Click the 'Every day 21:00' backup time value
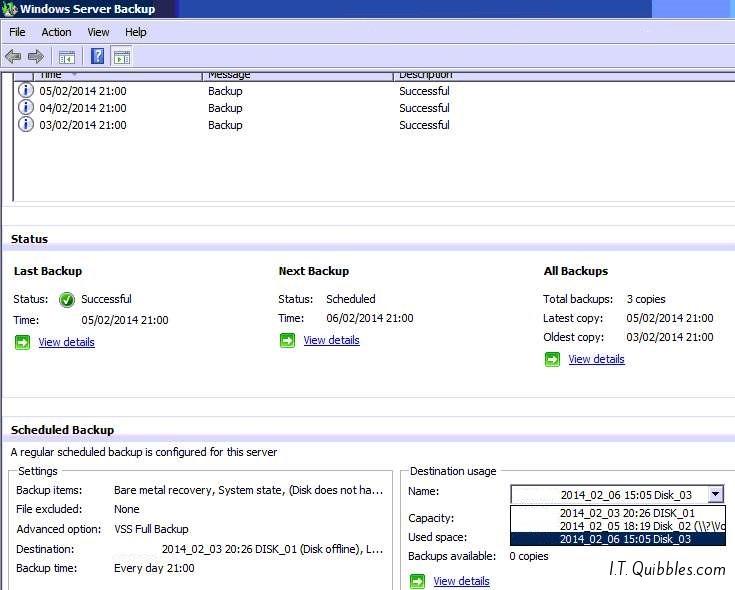Image resolution: width=735 pixels, height=590 pixels. click(154, 568)
